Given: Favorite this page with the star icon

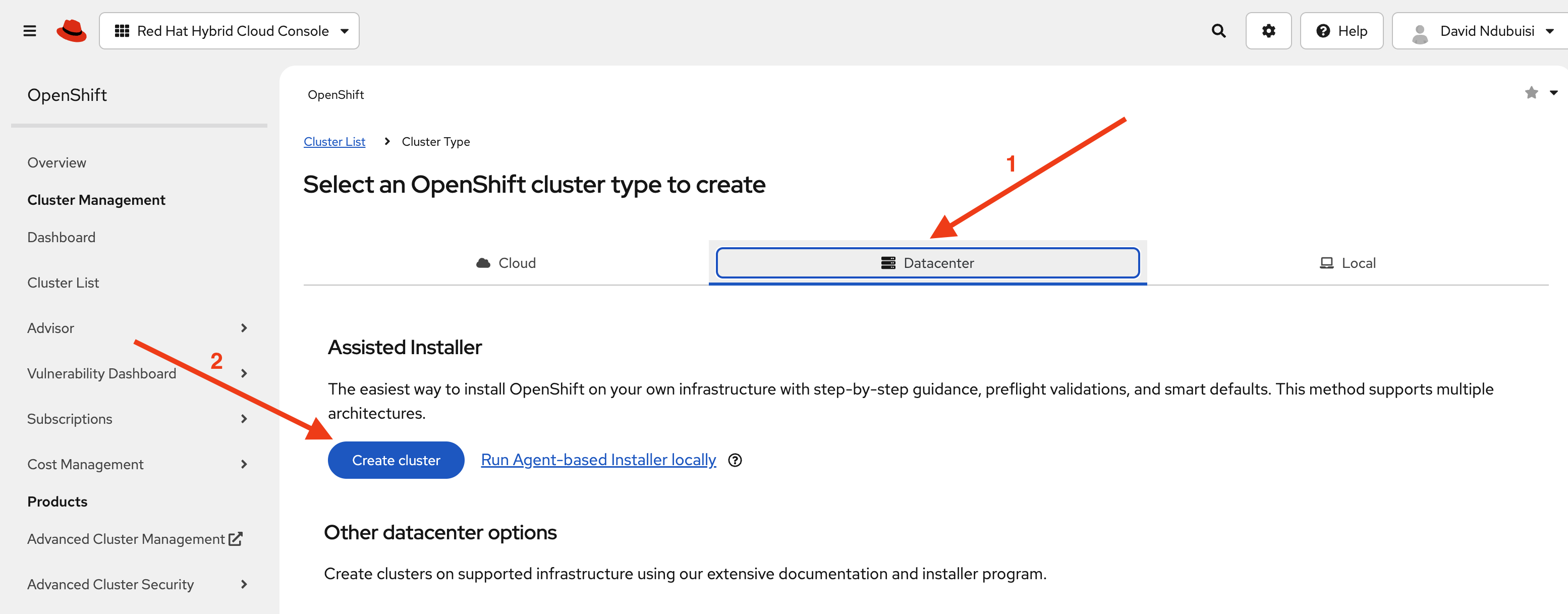Looking at the screenshot, I should (1532, 92).
